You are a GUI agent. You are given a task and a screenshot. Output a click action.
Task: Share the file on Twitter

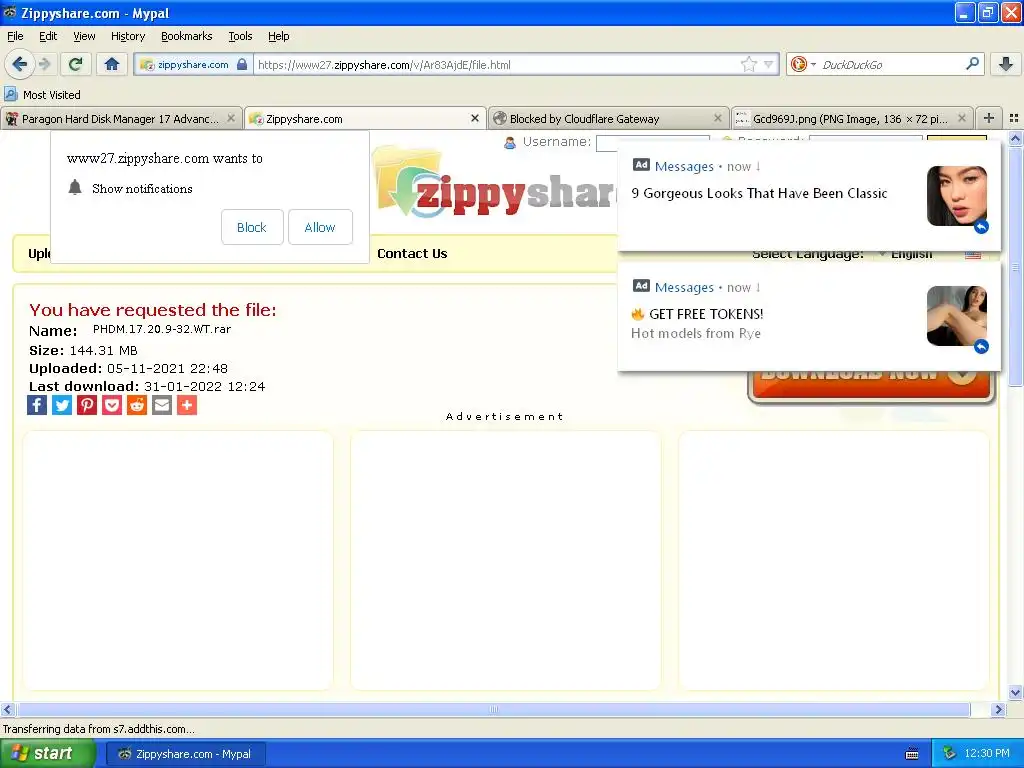[x=62, y=405]
